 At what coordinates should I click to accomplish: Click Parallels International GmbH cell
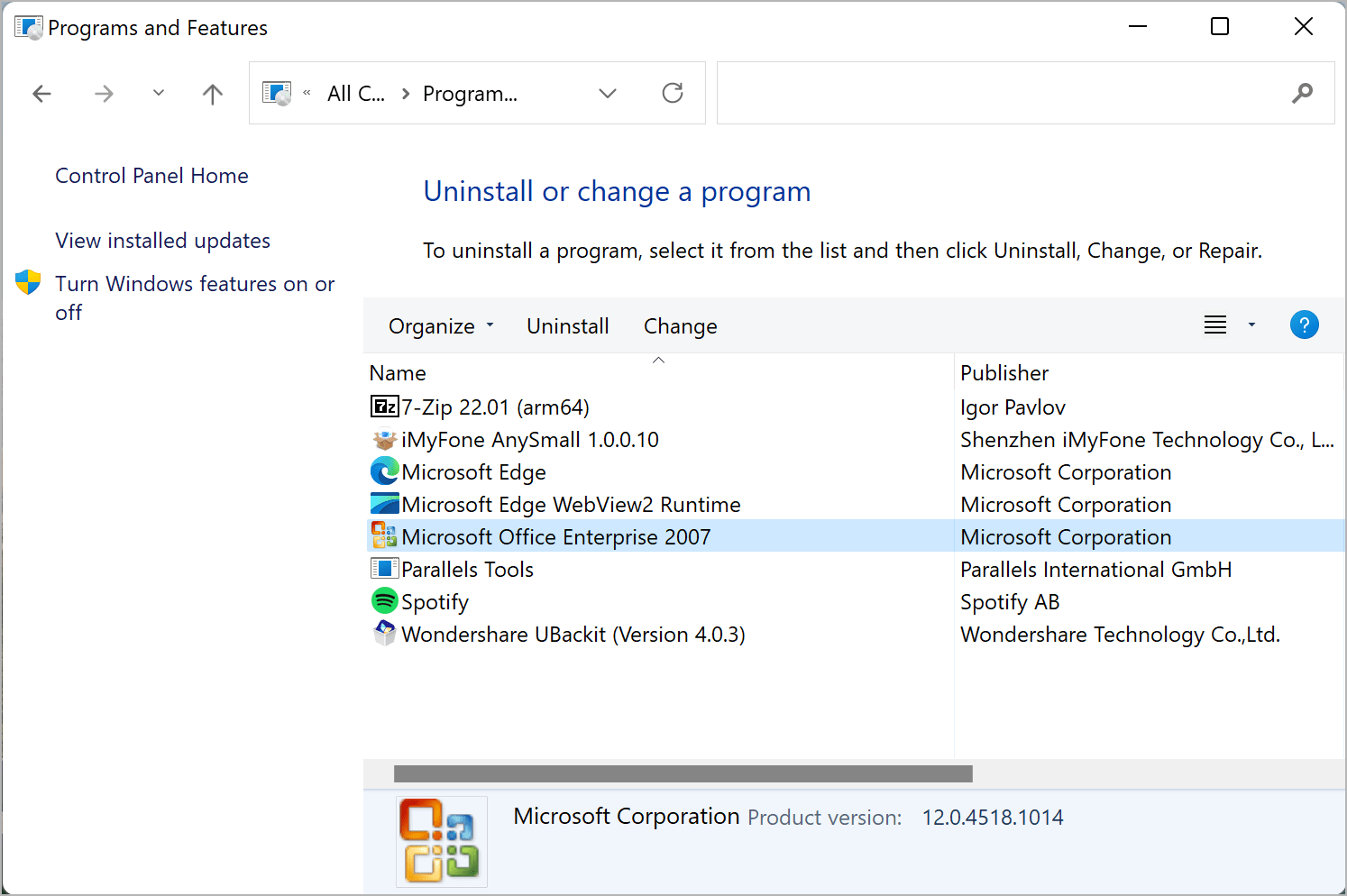[1095, 570]
